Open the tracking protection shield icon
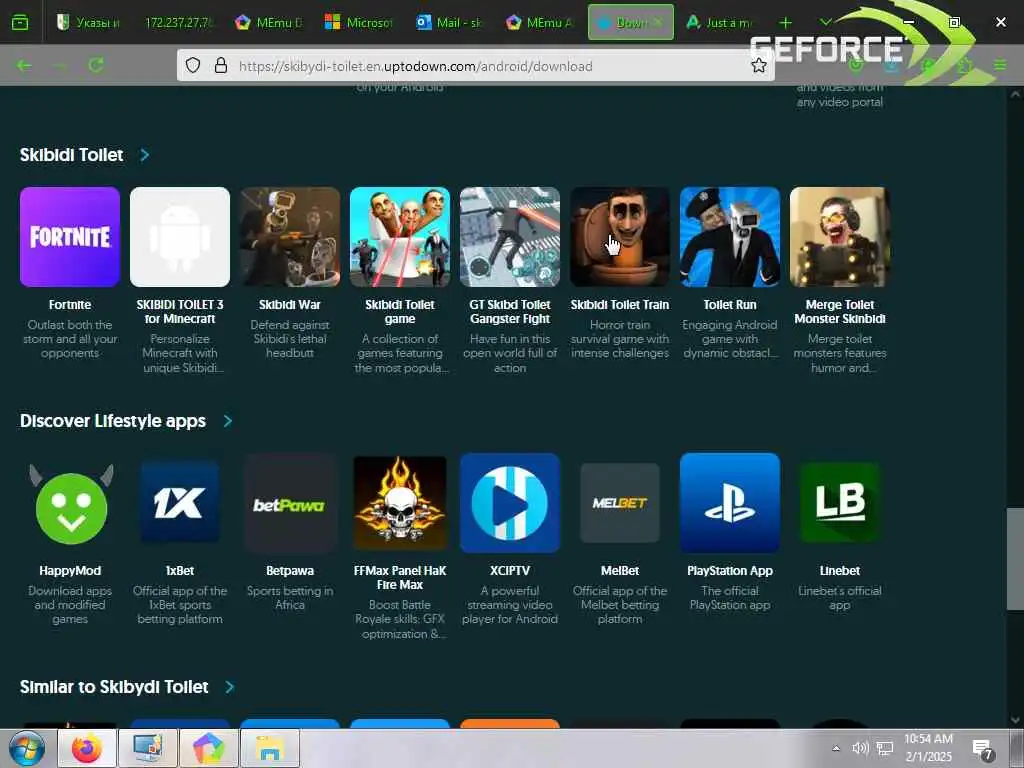The height and width of the screenshot is (768, 1024). tap(193, 65)
